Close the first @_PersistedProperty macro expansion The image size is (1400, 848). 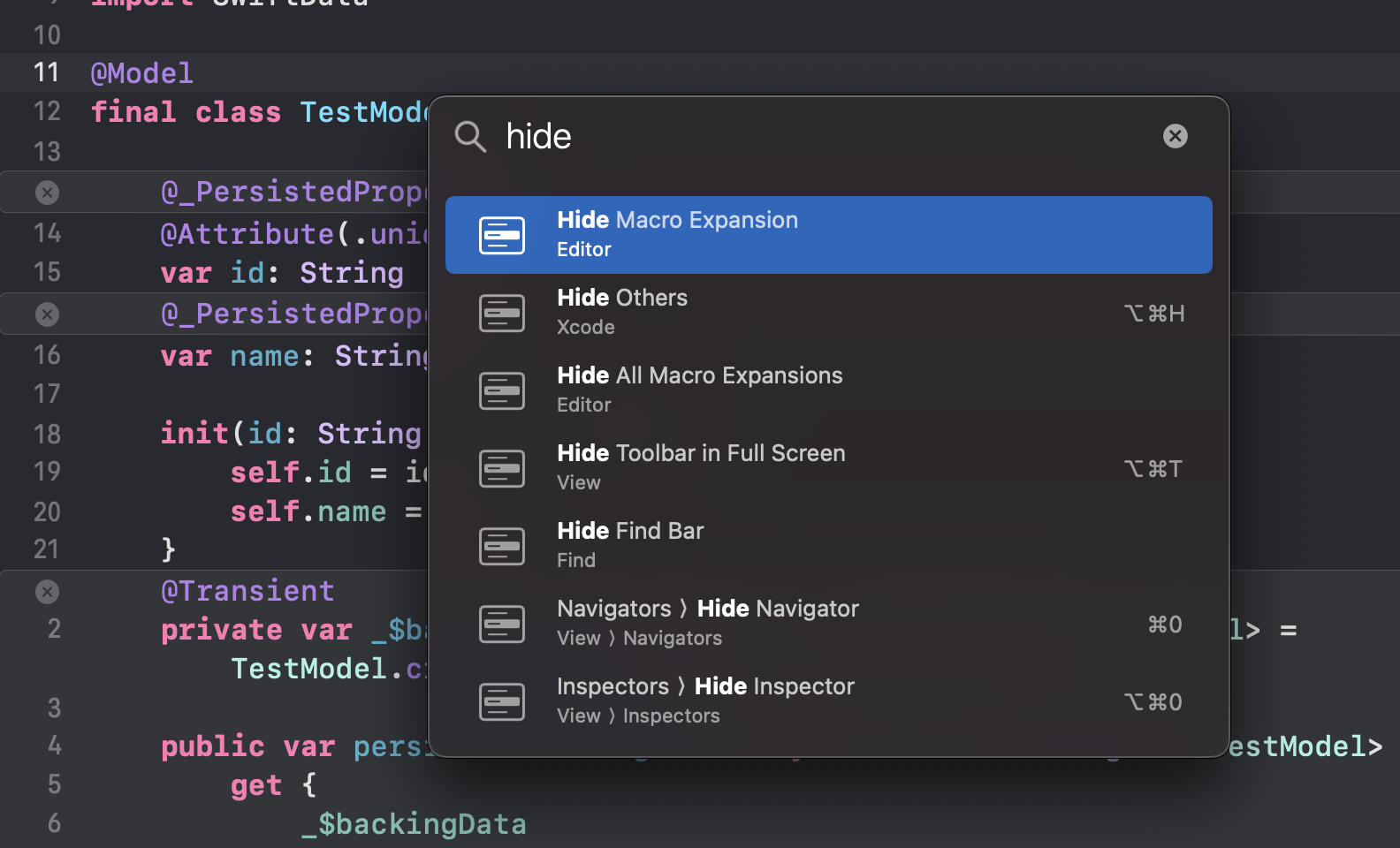pos(48,193)
